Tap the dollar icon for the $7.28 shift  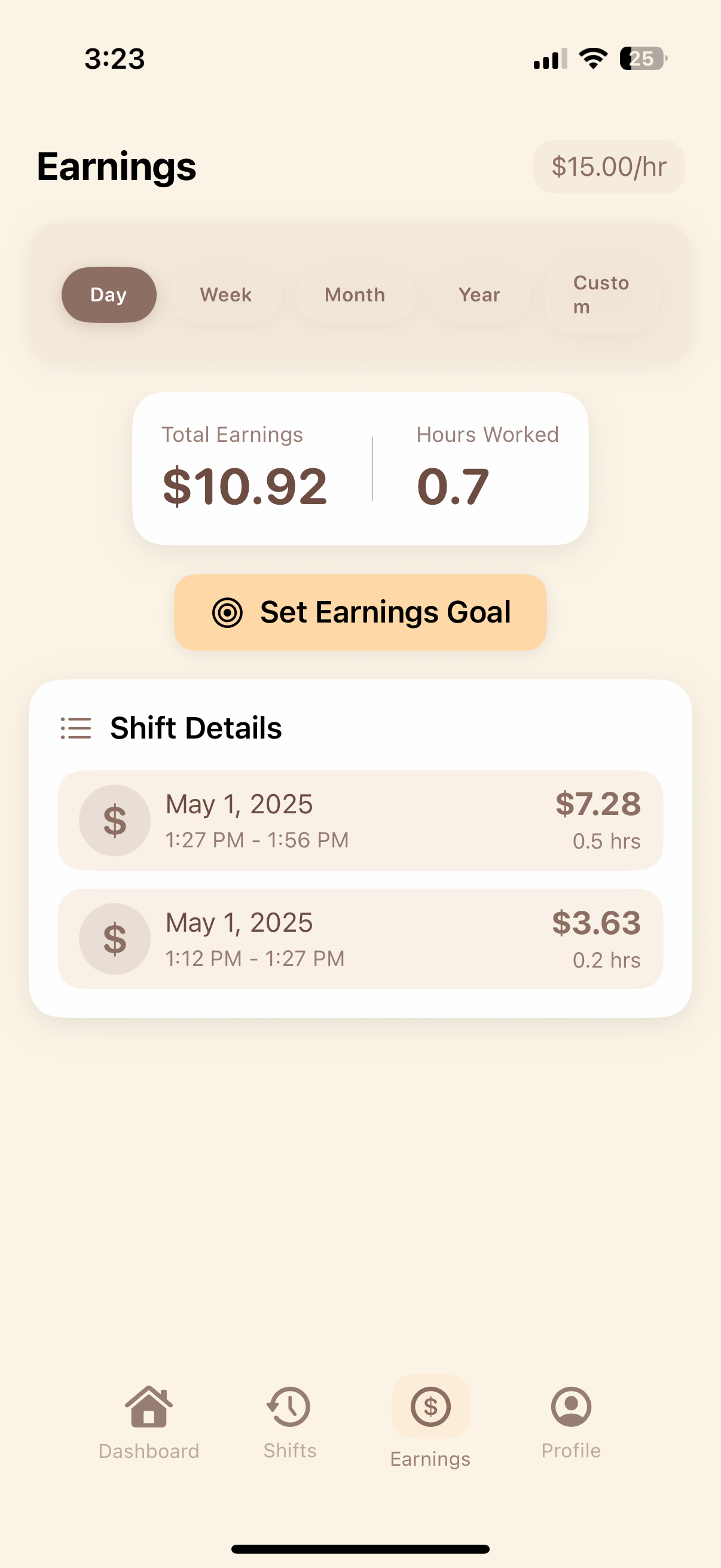point(114,820)
